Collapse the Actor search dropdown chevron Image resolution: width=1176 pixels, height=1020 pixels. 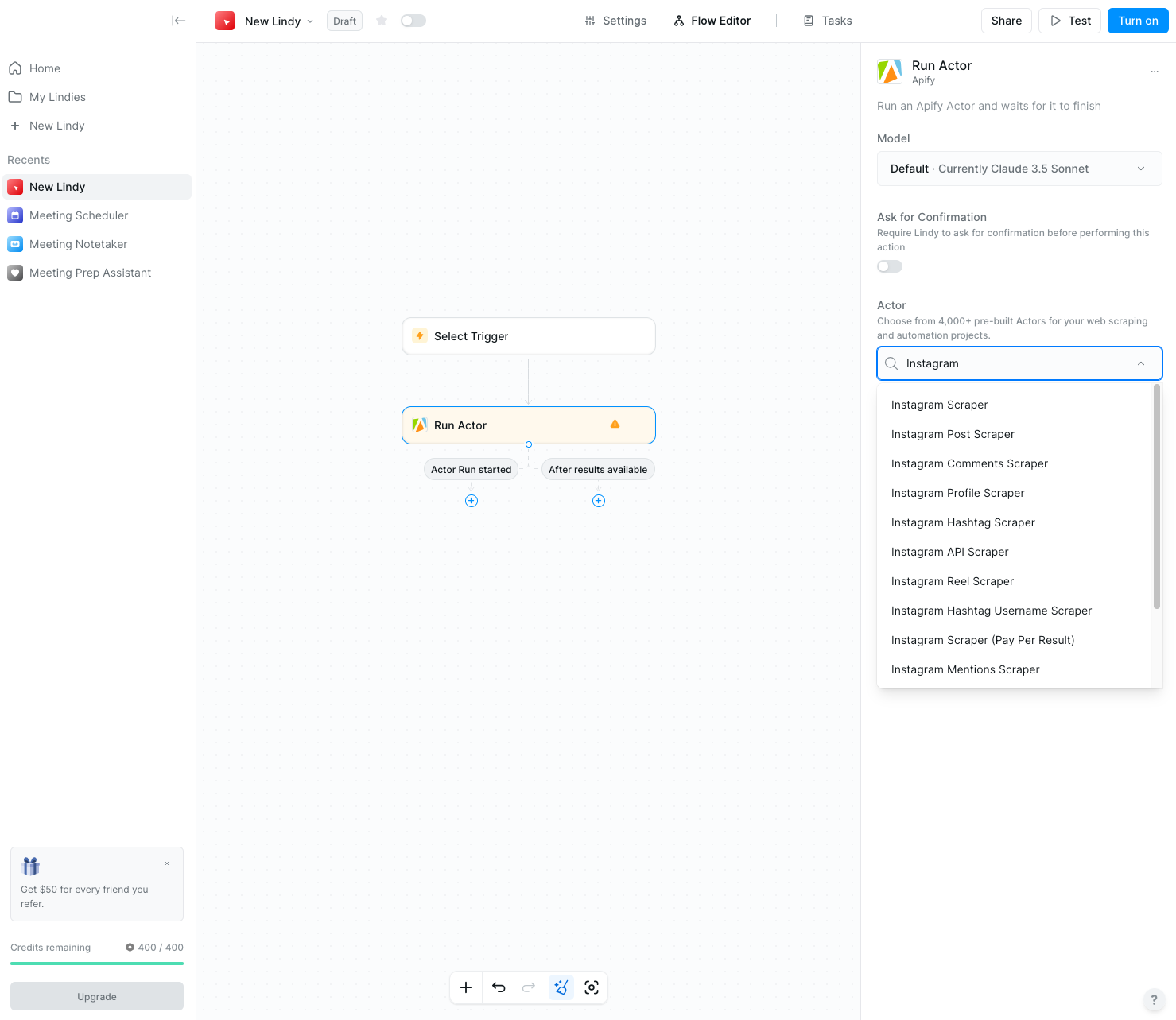(x=1141, y=363)
